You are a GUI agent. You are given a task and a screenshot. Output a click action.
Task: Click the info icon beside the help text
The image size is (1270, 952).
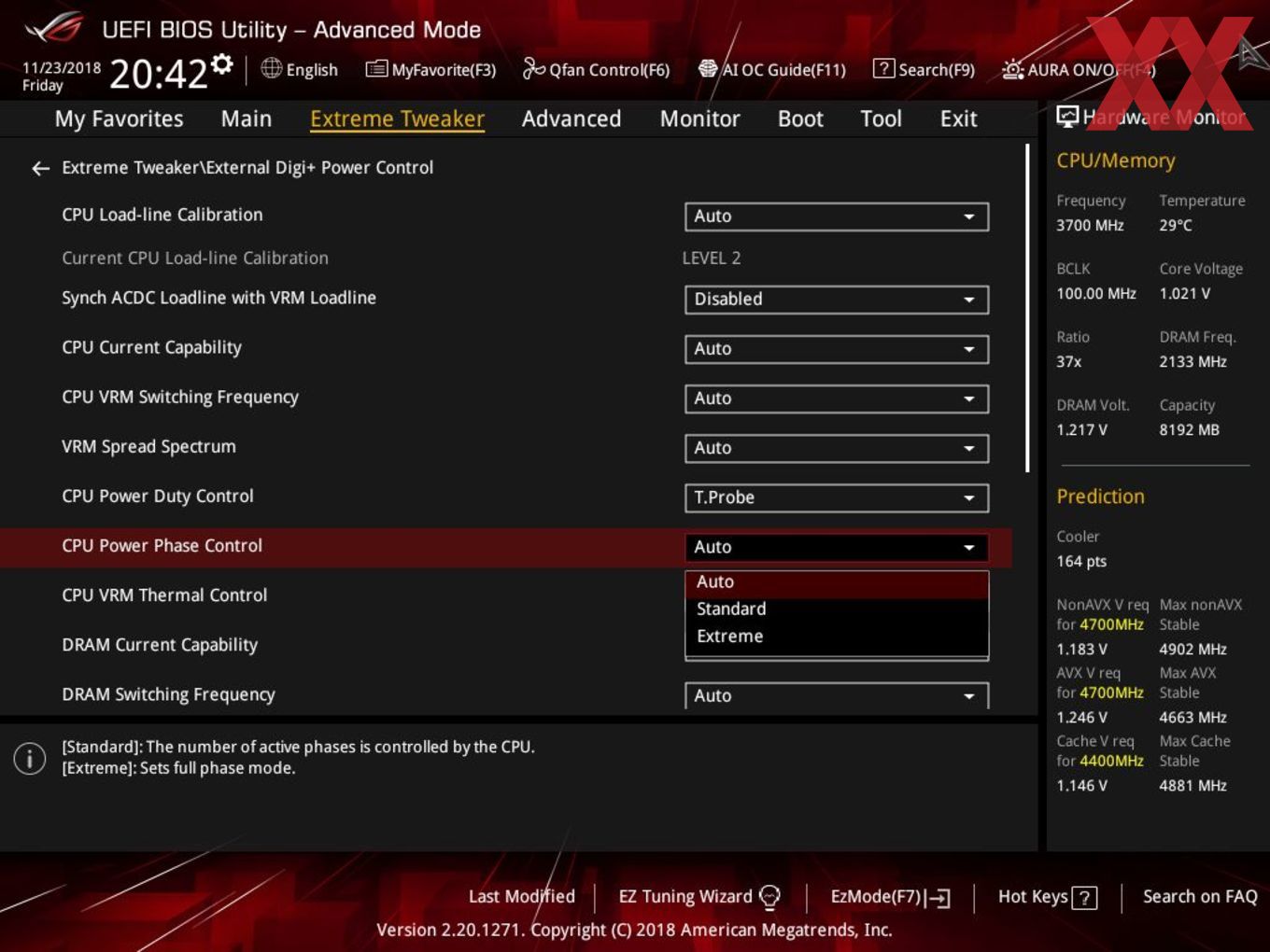[x=30, y=758]
